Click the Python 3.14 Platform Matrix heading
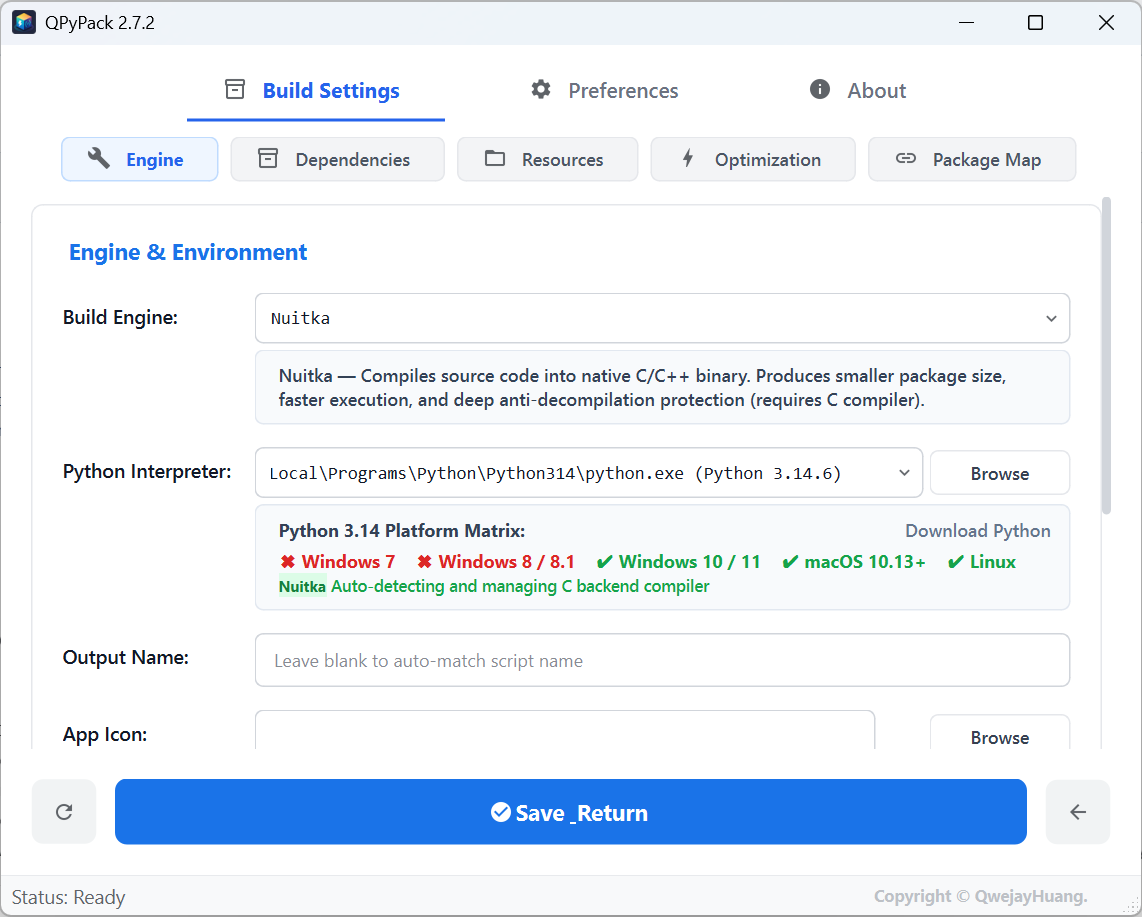The height and width of the screenshot is (917, 1142). [x=402, y=531]
